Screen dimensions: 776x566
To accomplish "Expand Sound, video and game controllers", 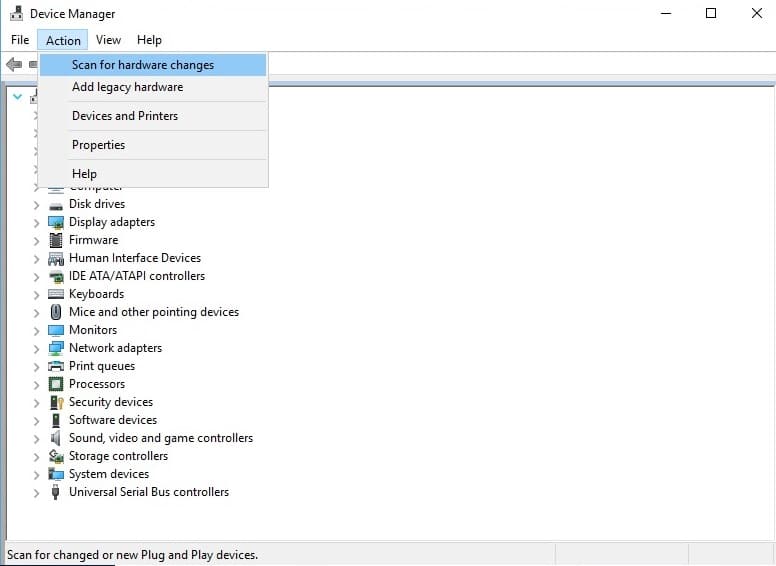I will (x=36, y=438).
